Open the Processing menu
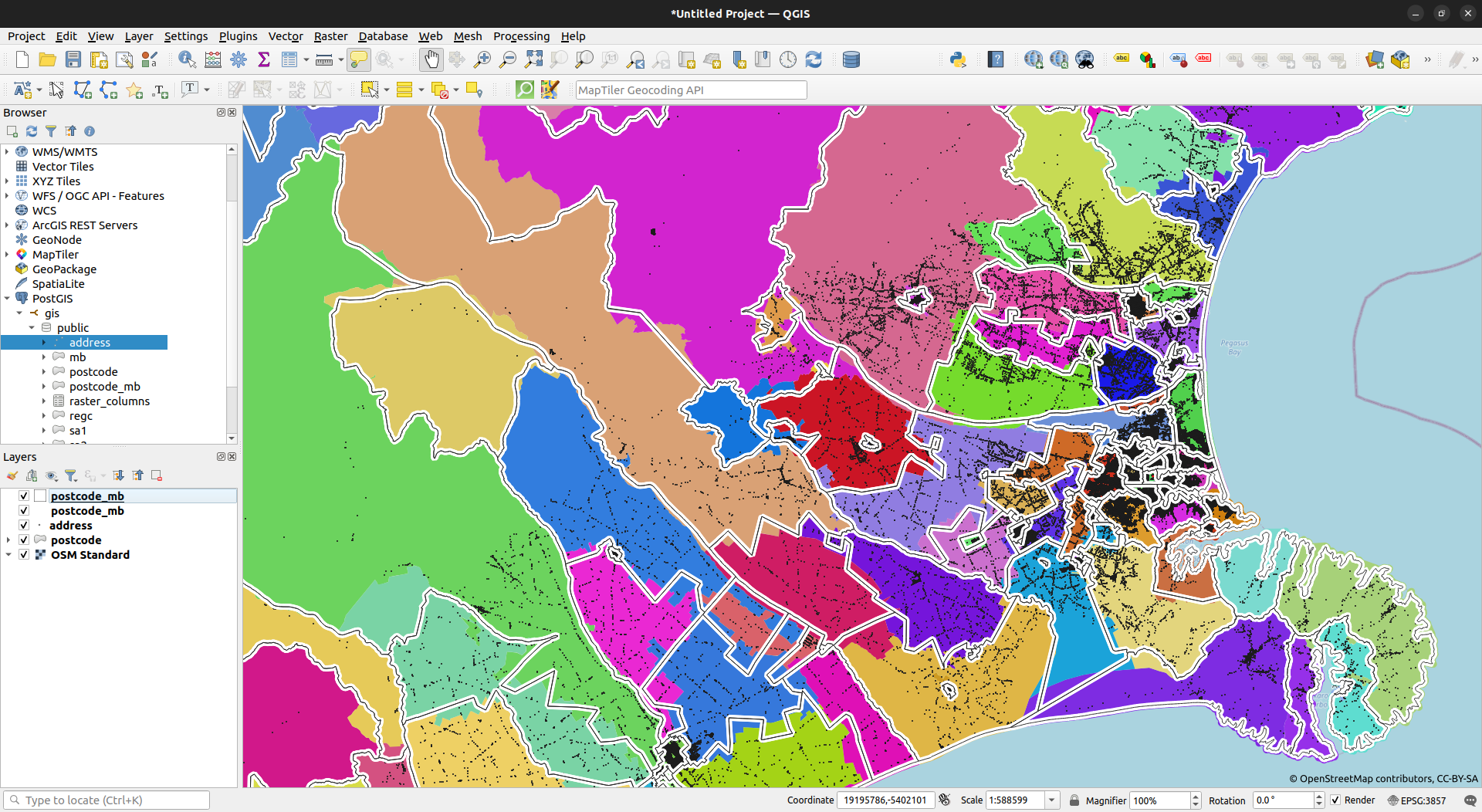Viewport: 1482px width, 812px height. point(521,36)
